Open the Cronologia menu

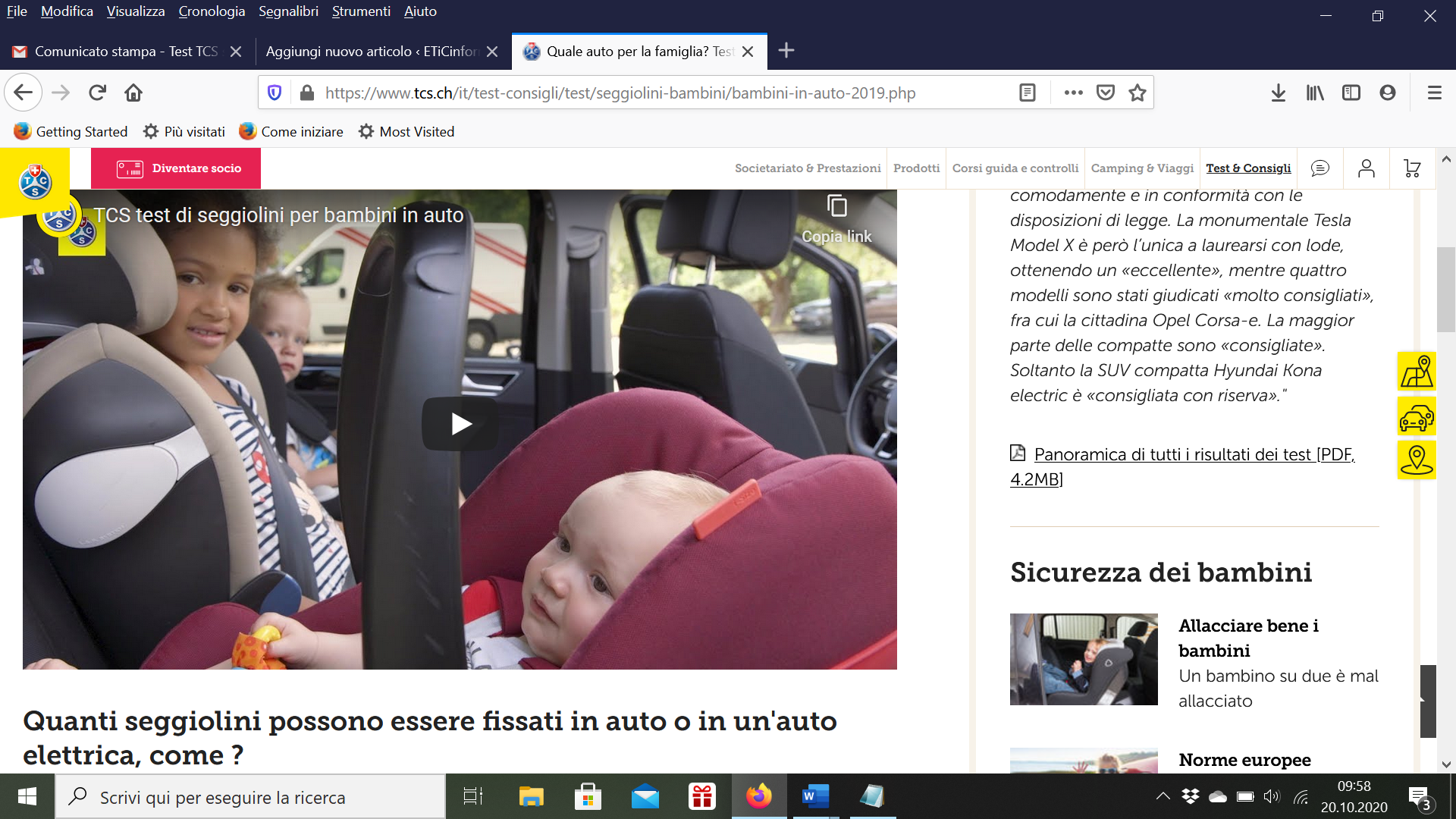click(x=212, y=11)
